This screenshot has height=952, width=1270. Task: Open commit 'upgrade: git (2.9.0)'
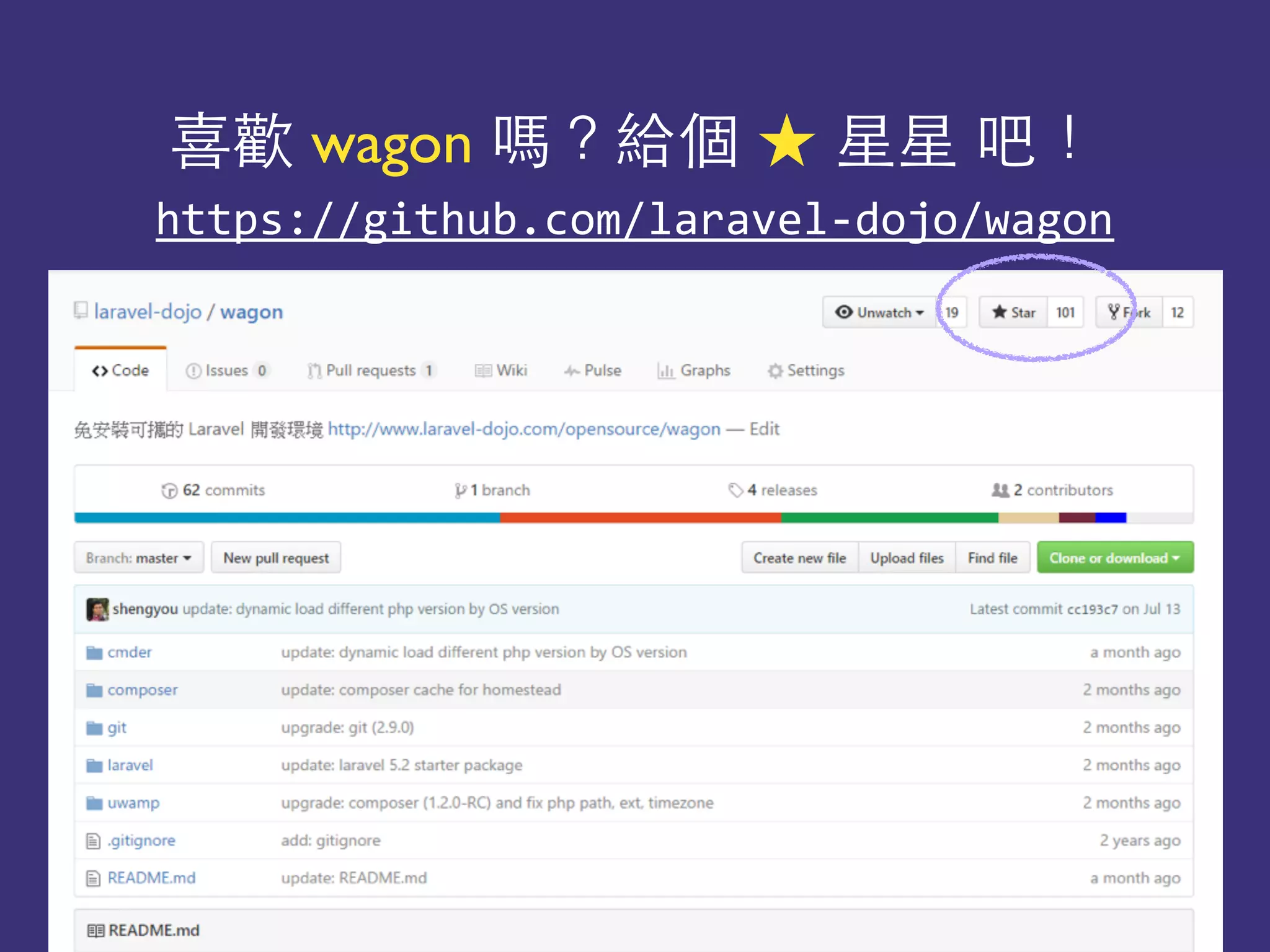point(347,728)
